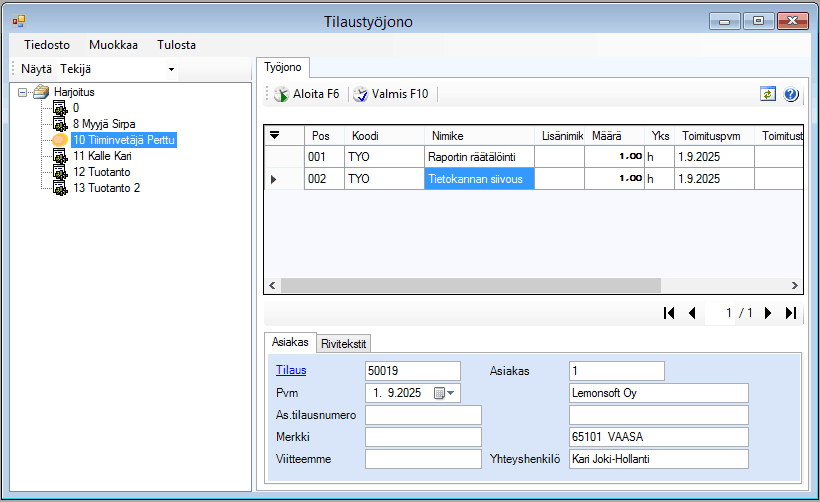
Task: Open the Tulosta menu
Action: pos(176,45)
